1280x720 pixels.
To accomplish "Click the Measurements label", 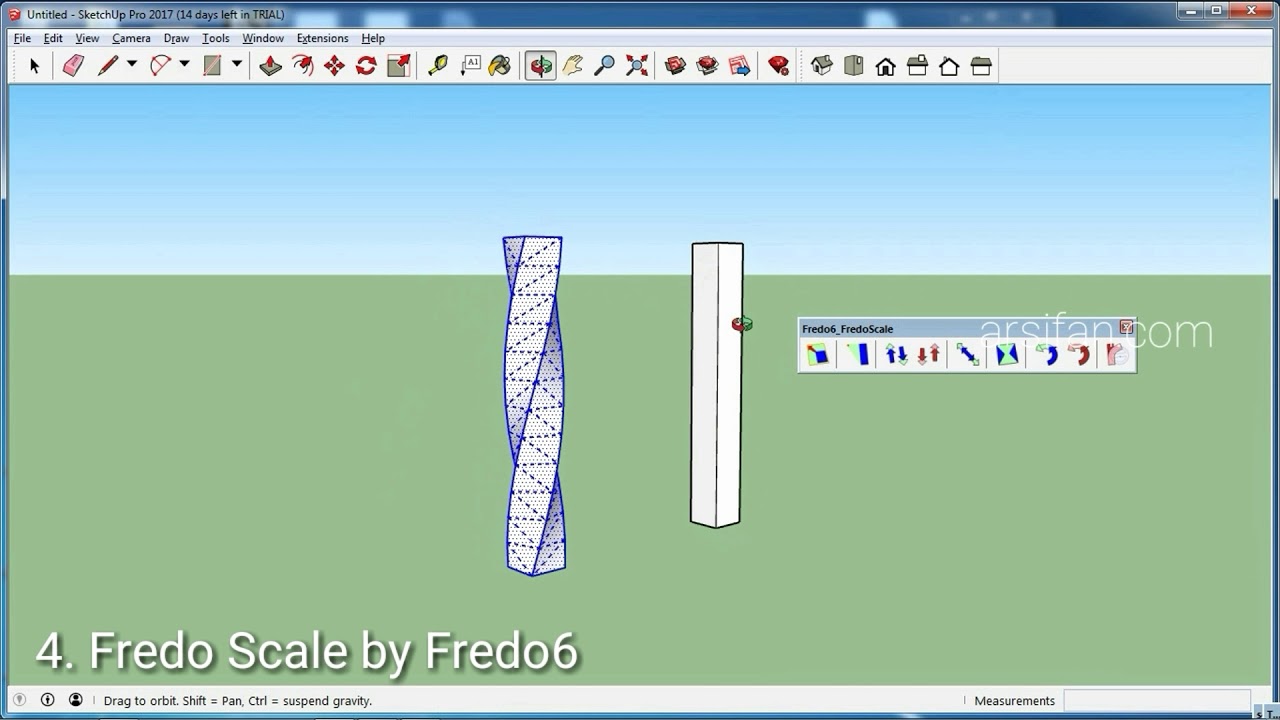I will coord(1014,701).
